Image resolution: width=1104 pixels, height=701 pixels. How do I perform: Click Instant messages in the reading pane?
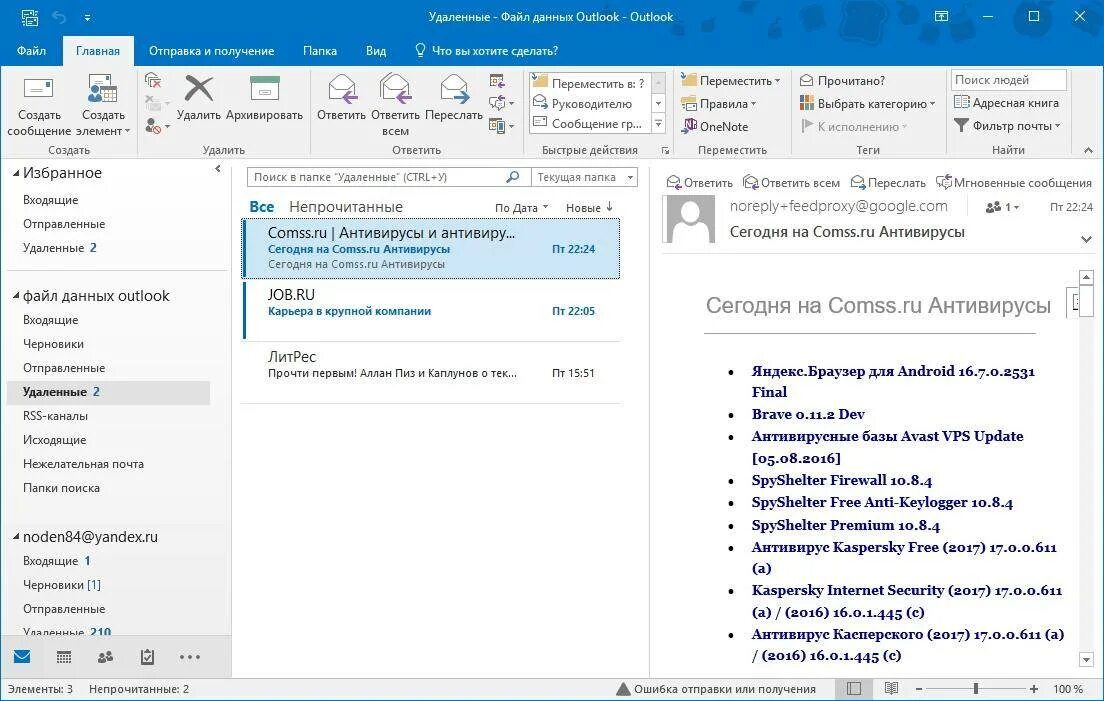pyautogui.click(x=1013, y=183)
